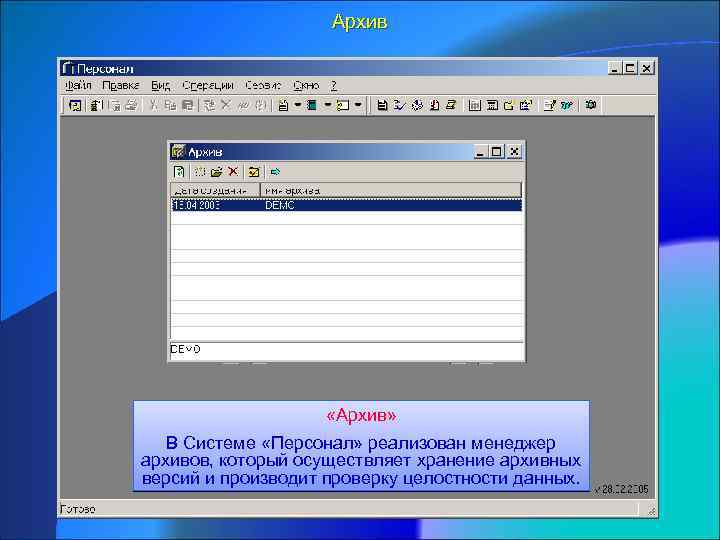Sort by the Дата создания column header
This screenshot has height=540, width=720.
coord(215,190)
